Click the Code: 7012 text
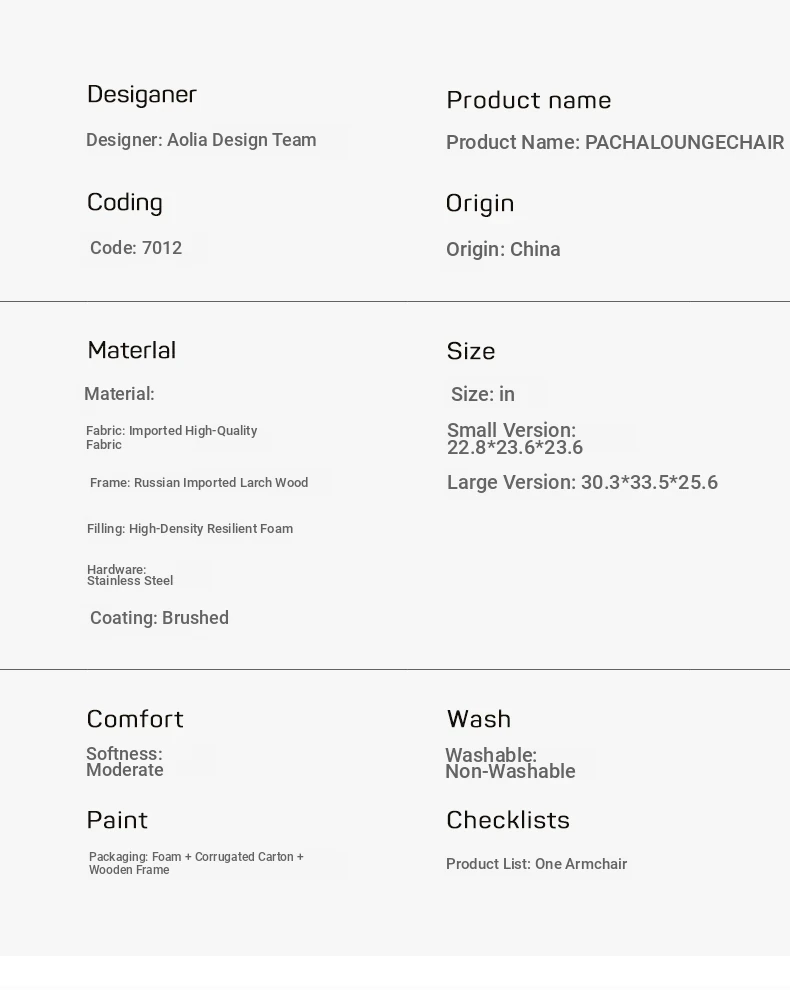 (136, 248)
